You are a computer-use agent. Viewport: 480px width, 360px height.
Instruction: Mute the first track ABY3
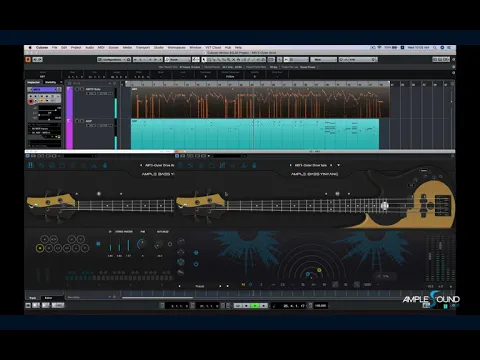pyautogui.click(x=77, y=89)
